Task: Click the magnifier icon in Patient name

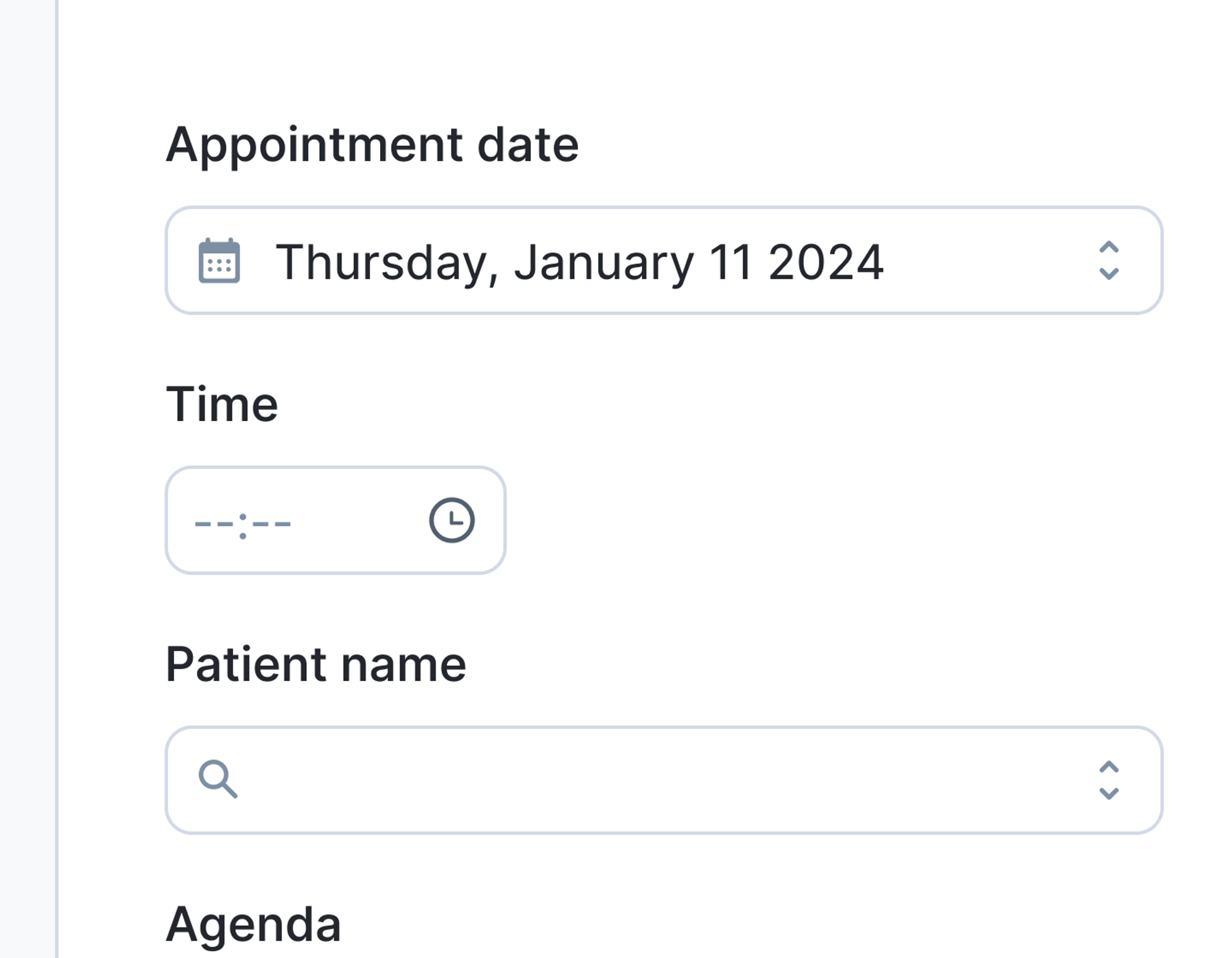Action: tap(217, 779)
